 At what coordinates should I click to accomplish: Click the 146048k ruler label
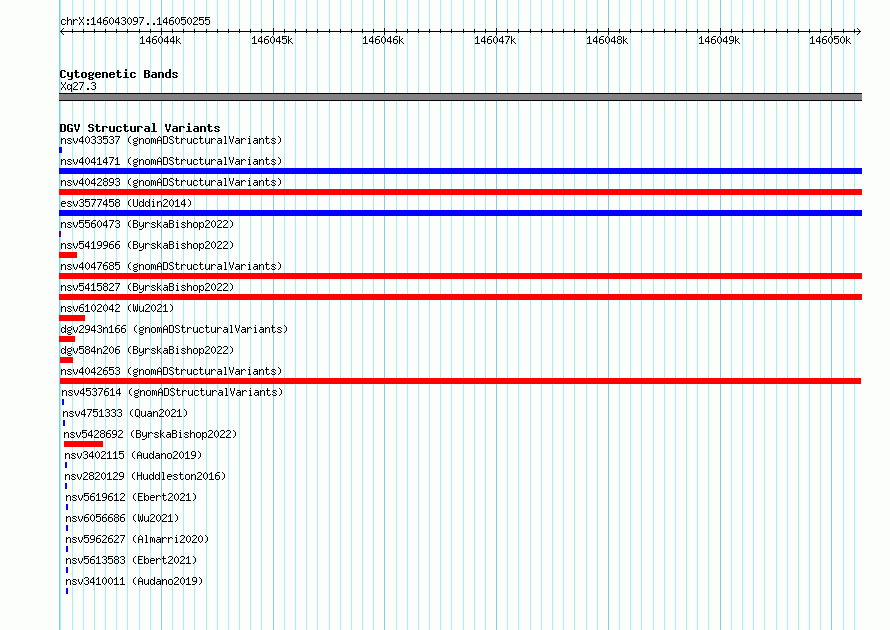[607, 40]
